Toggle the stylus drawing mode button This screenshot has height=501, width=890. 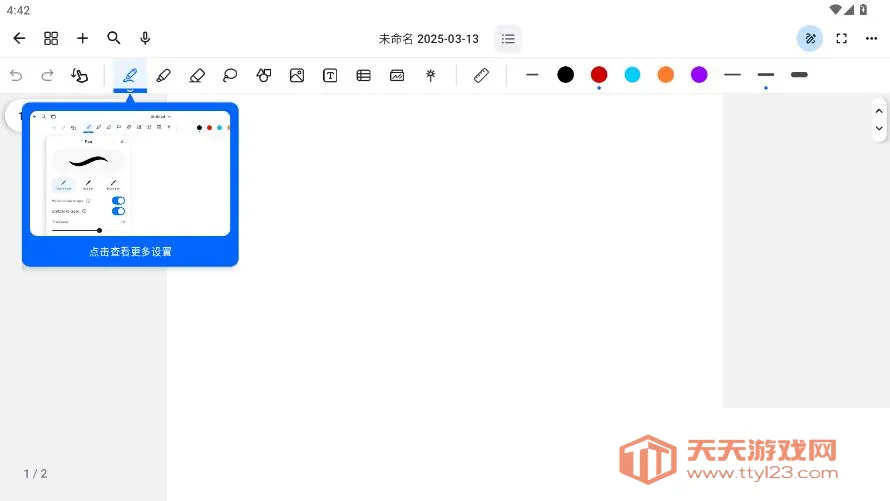pyautogui.click(x=810, y=39)
